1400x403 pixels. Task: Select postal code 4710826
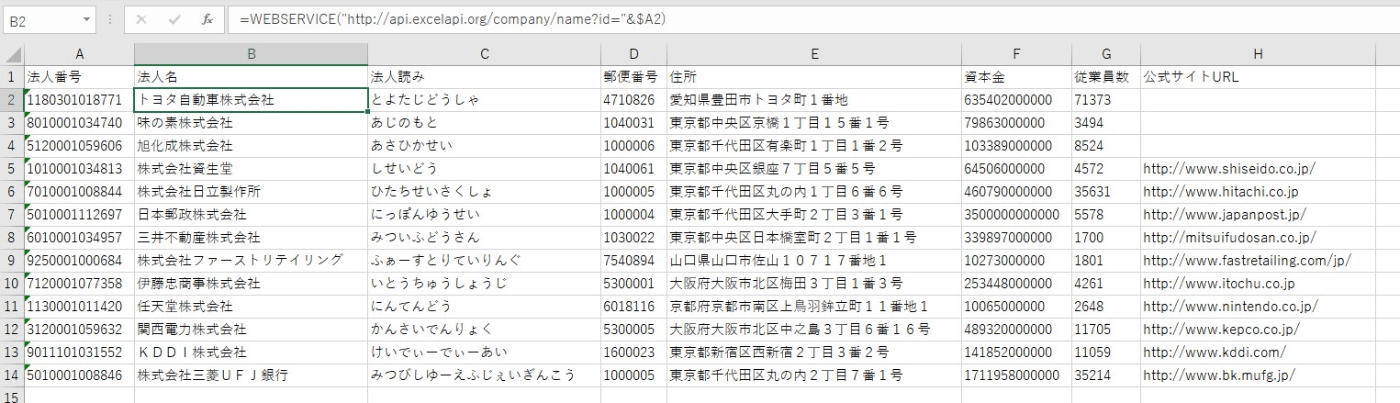pyautogui.click(x=633, y=99)
